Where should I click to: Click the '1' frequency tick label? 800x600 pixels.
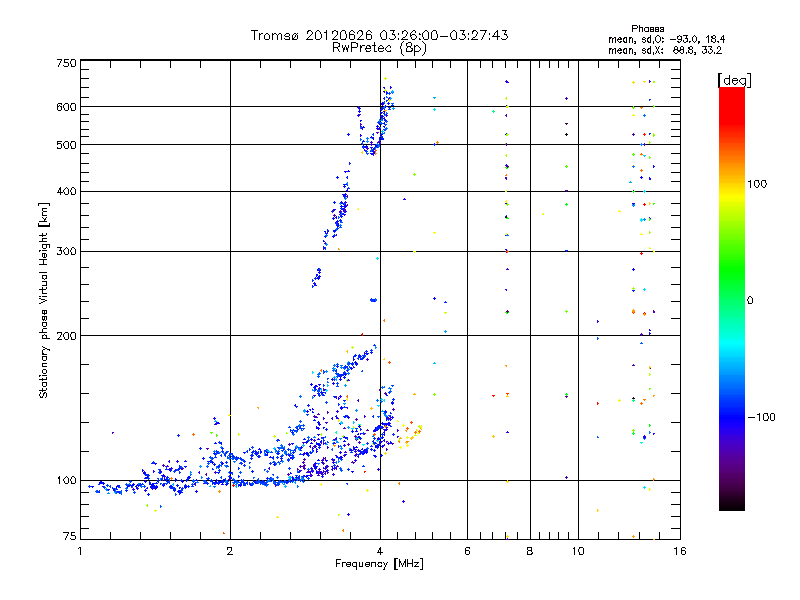tap(80, 551)
